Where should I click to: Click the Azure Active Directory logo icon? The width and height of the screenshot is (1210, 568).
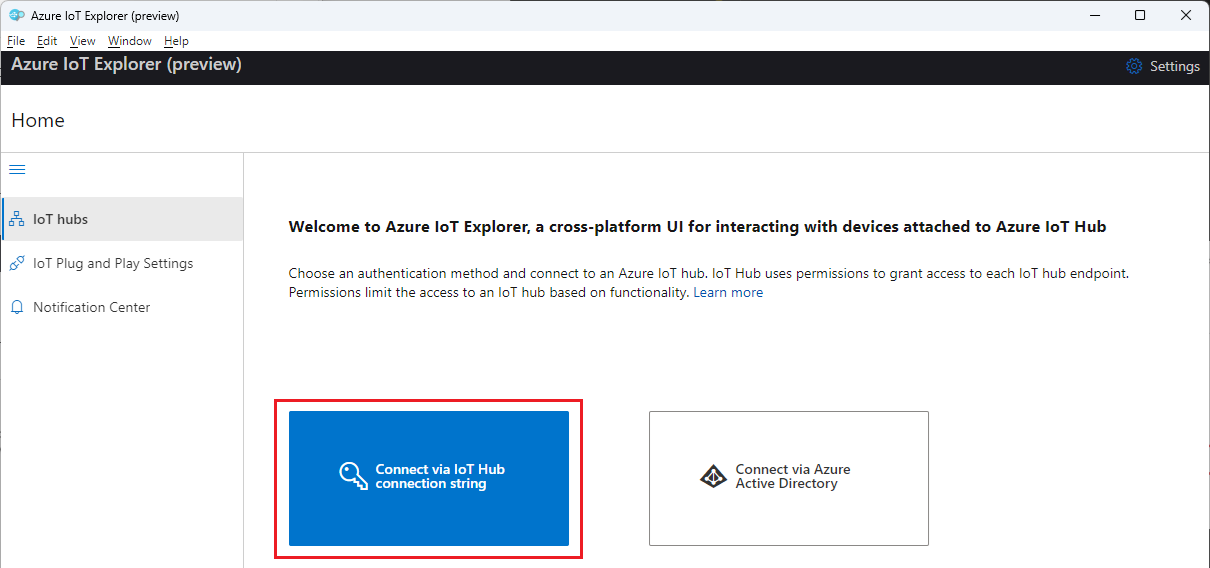click(713, 476)
